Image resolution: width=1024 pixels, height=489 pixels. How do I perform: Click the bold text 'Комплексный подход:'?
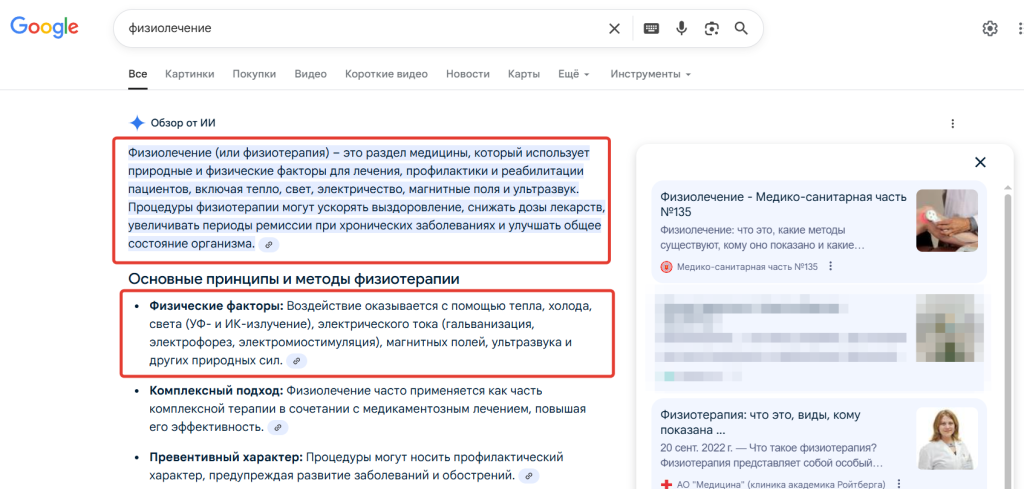point(216,391)
